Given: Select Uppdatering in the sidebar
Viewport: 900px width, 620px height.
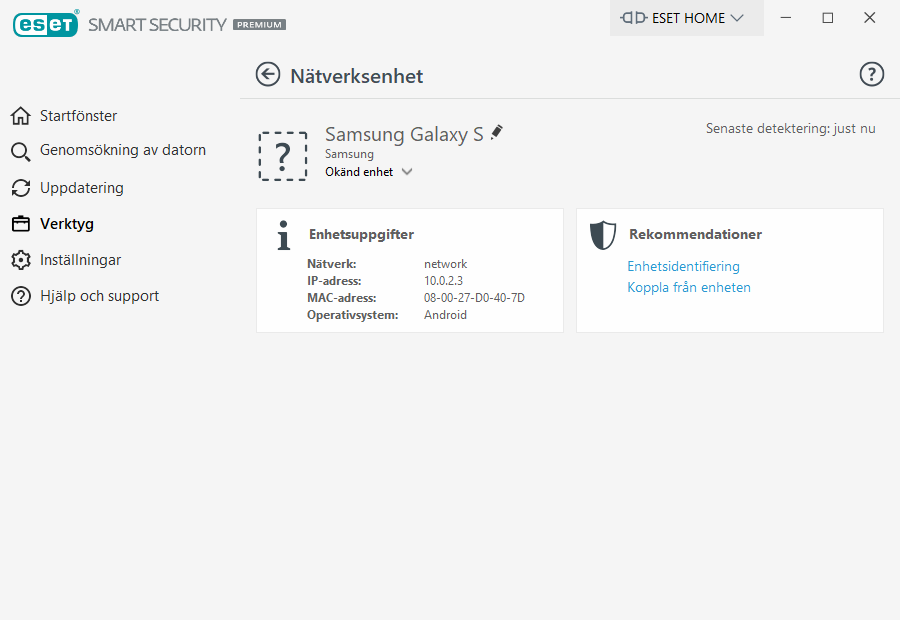Looking at the screenshot, I should 82,188.
